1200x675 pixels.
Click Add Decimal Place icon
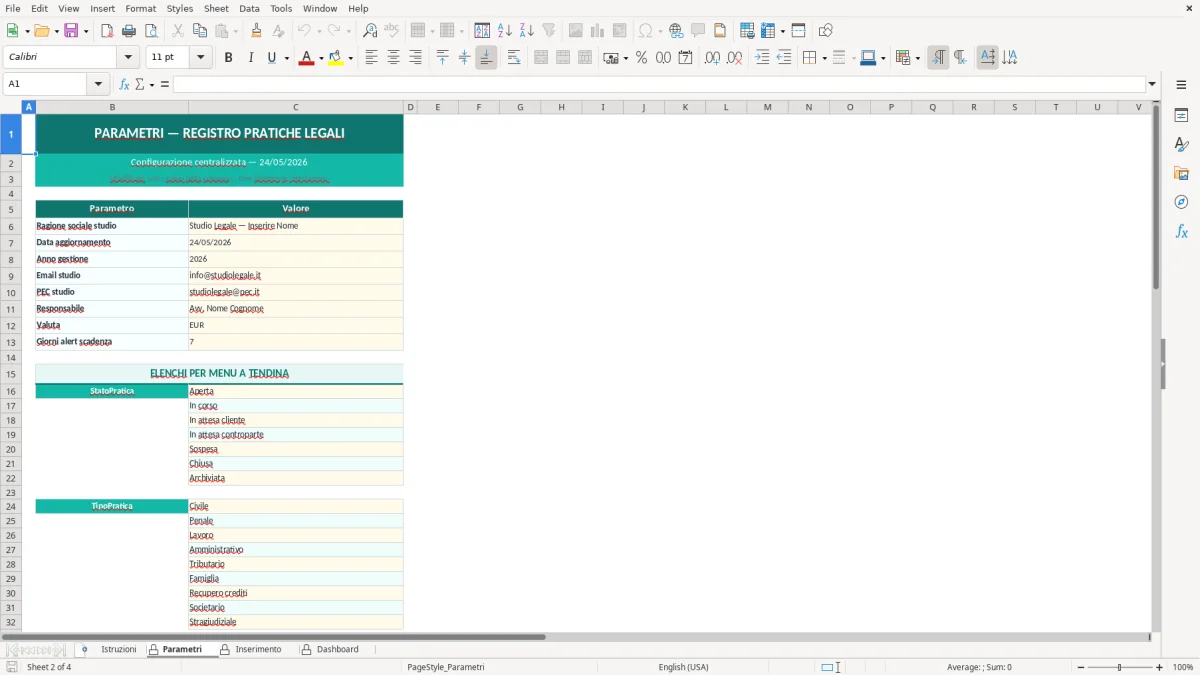click(712, 58)
